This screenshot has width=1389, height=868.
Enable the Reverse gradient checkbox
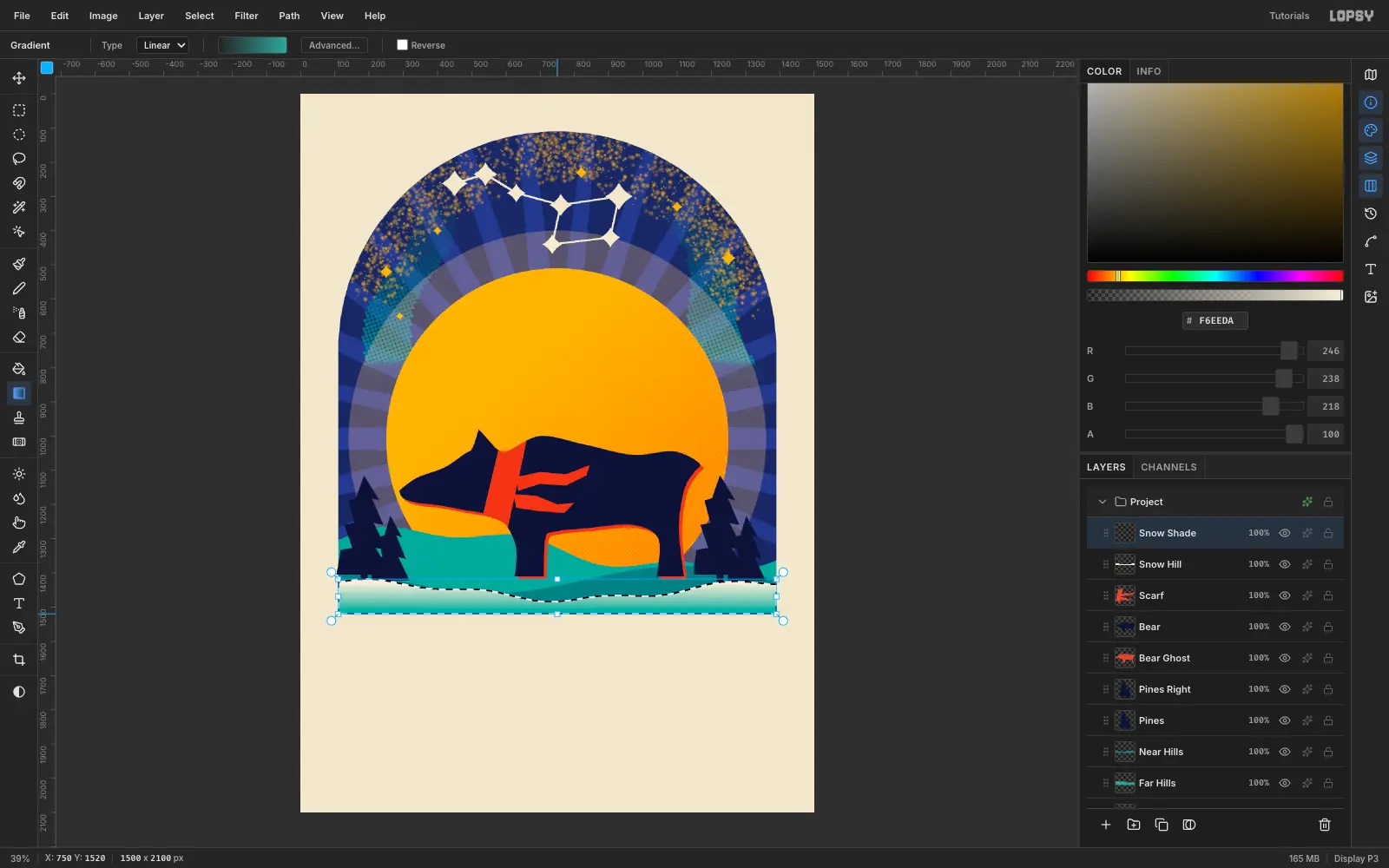pyautogui.click(x=402, y=45)
